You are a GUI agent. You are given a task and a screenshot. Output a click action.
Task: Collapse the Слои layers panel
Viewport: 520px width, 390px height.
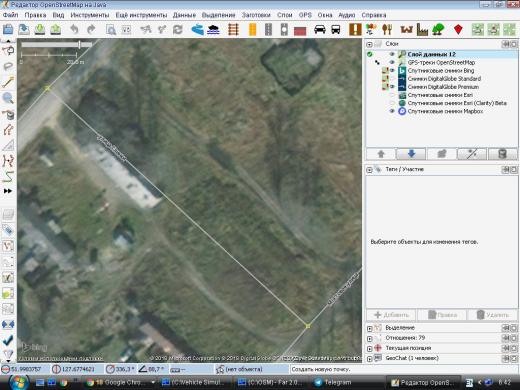[369, 44]
